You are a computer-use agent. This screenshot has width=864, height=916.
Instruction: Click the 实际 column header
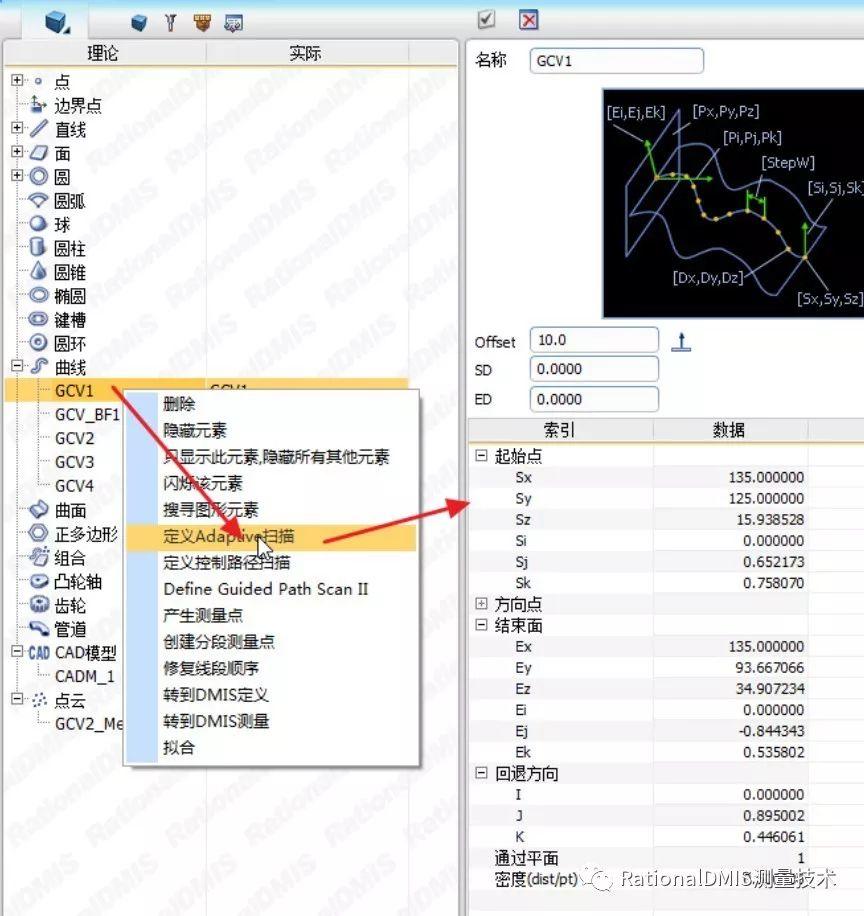click(305, 54)
